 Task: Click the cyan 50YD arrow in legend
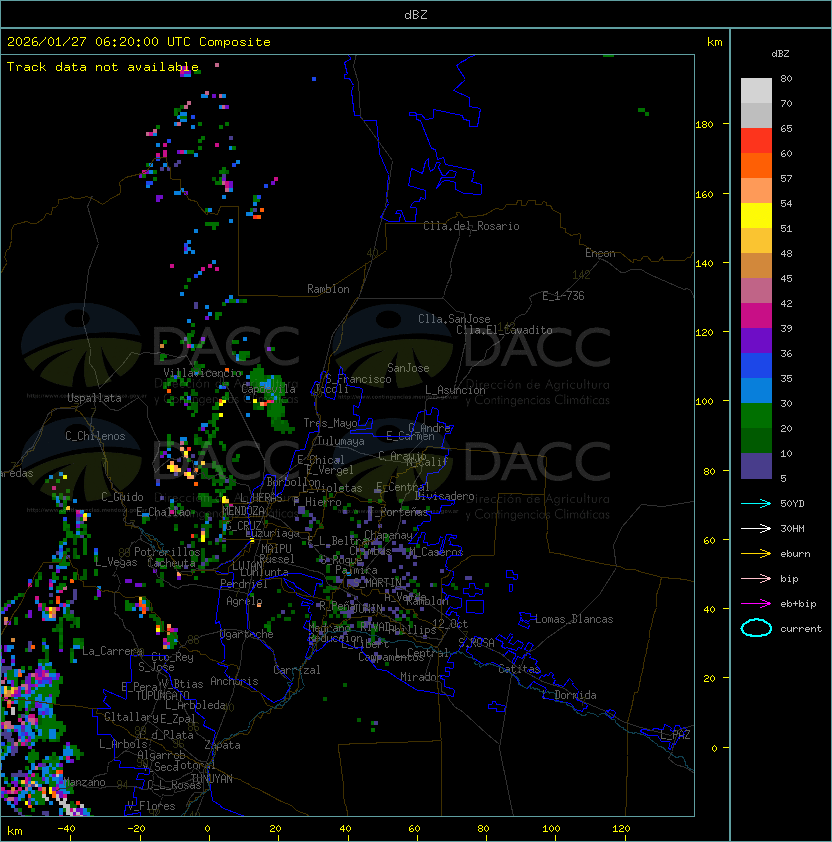point(756,503)
